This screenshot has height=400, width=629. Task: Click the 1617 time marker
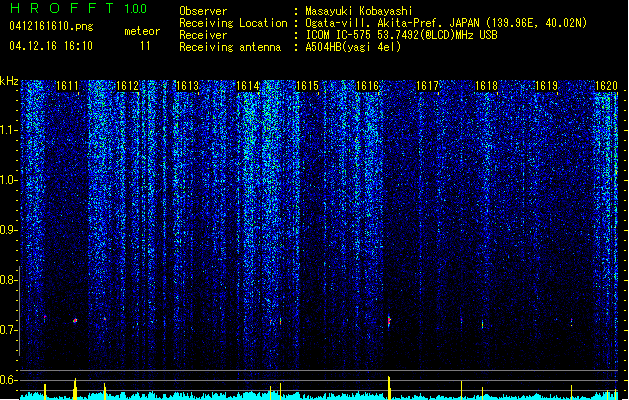(427, 85)
